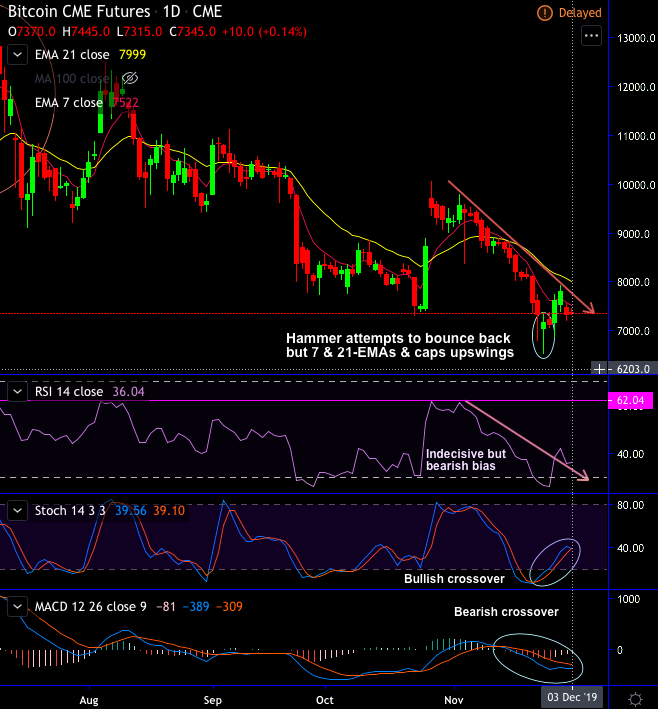Click the MACD signal value −309
This screenshot has height=709, width=658.
229,606
